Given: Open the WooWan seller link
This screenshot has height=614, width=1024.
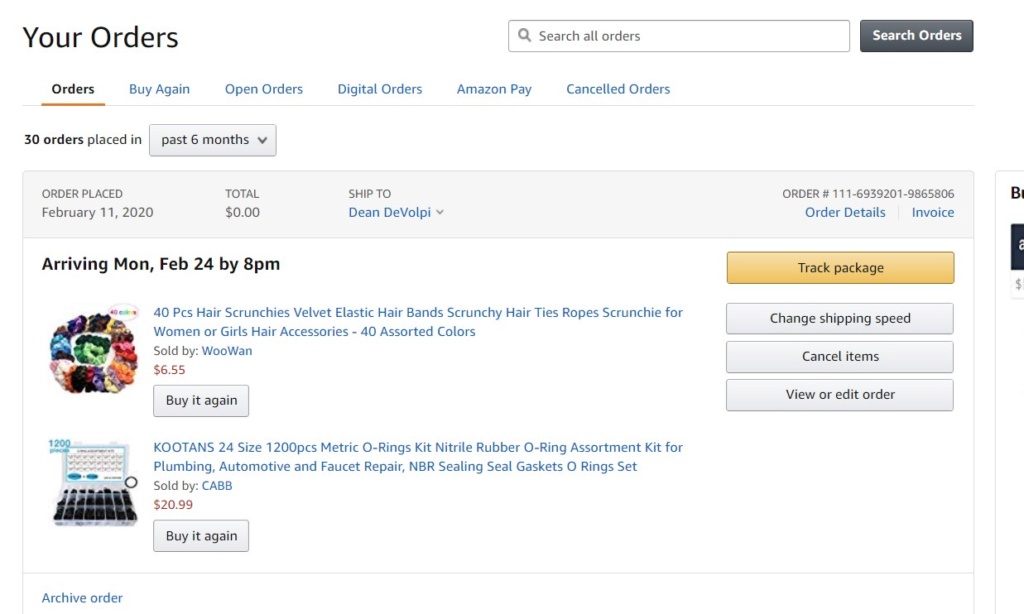Looking at the screenshot, I should click(227, 351).
